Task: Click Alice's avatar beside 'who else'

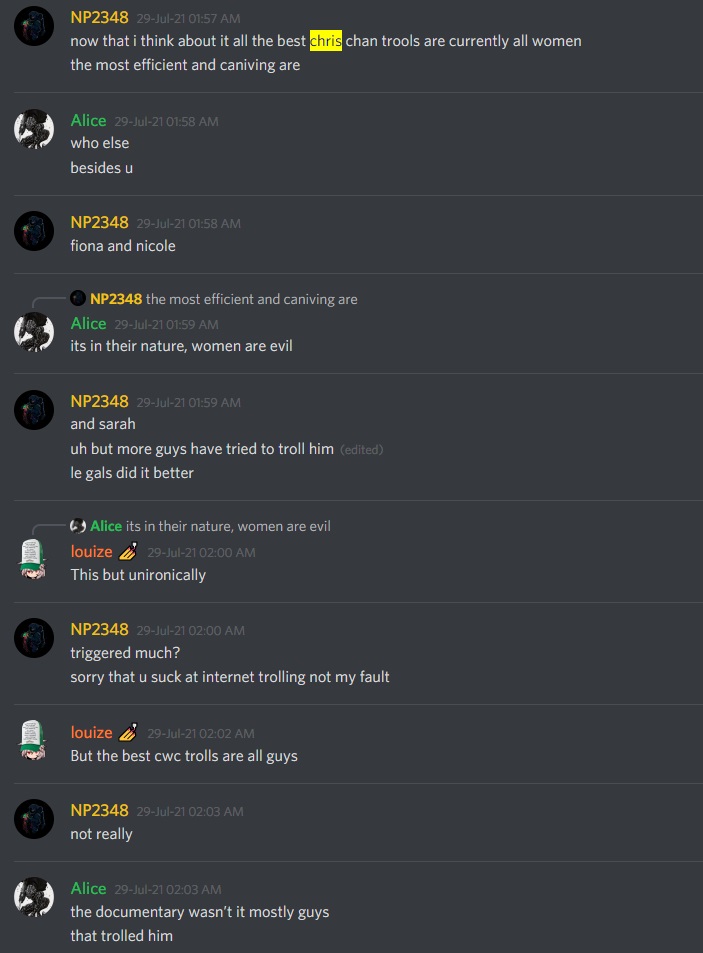Action: 34,129
